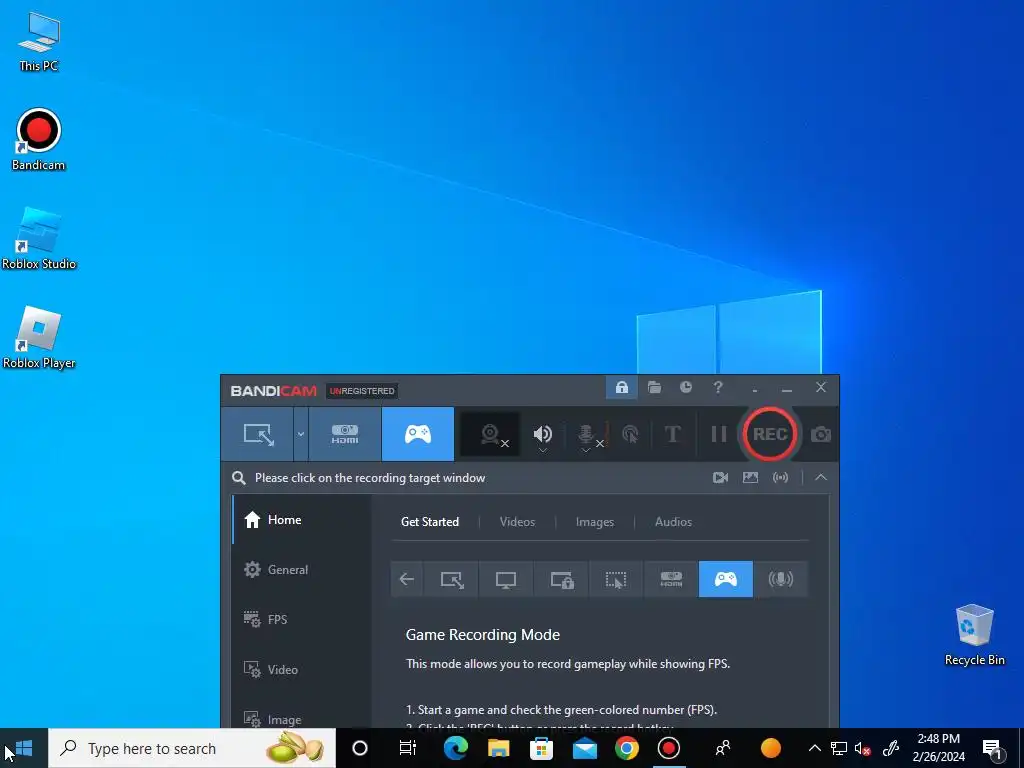Image resolution: width=1024 pixels, height=768 pixels.
Task: Open the taskbar clock showing 2:48 PM
Action: pos(938,748)
